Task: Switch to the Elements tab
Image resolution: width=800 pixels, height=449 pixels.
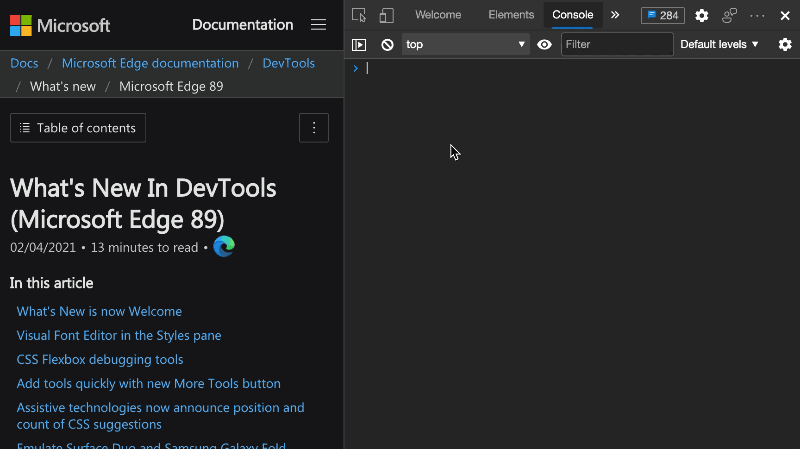Action: click(x=511, y=15)
